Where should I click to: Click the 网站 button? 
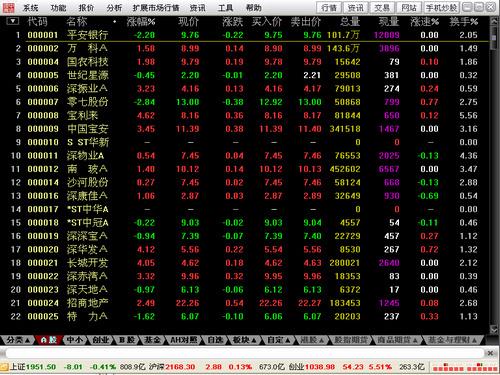coord(409,8)
